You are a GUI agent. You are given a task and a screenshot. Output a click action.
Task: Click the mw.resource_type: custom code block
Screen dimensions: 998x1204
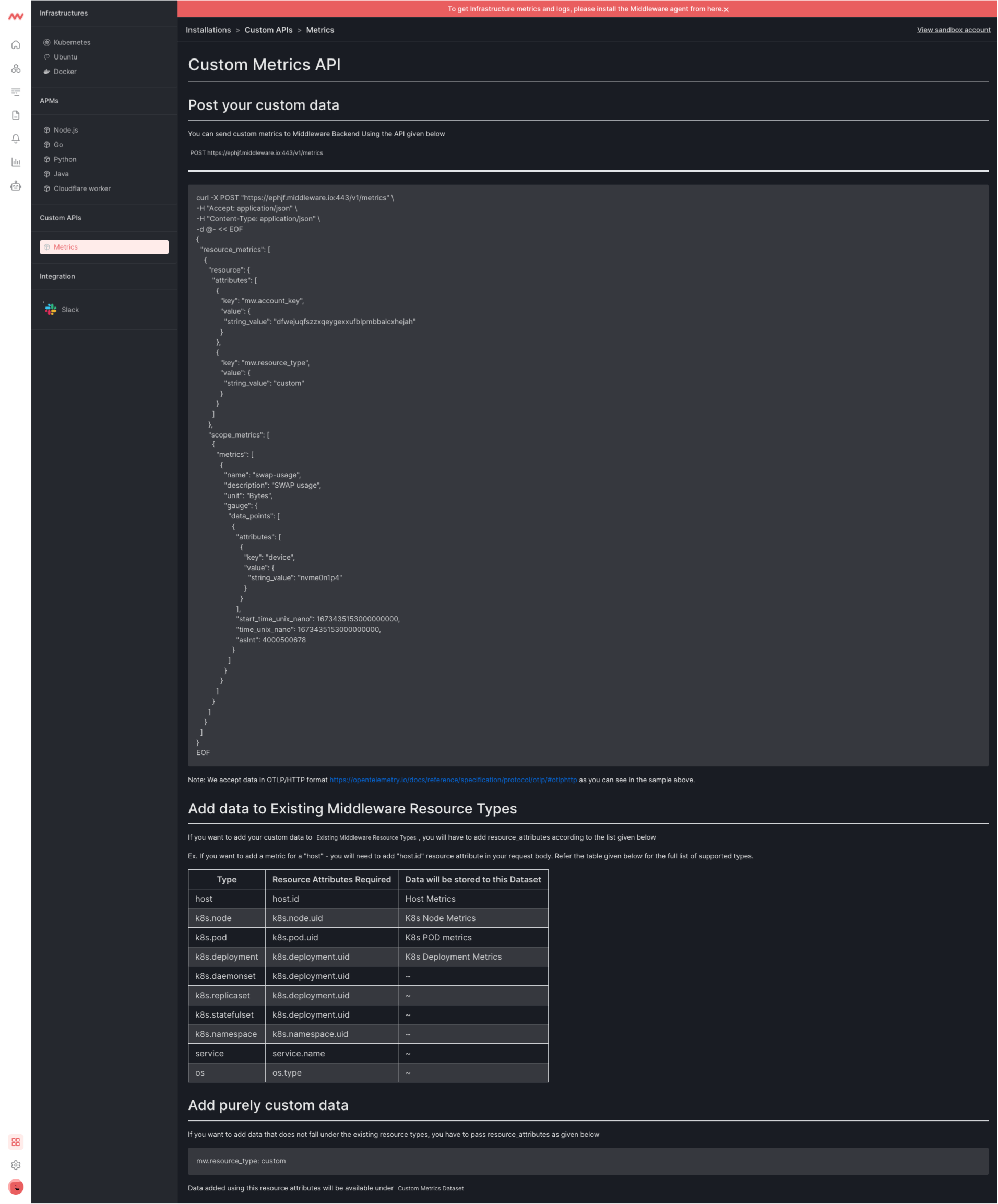coord(588,1161)
